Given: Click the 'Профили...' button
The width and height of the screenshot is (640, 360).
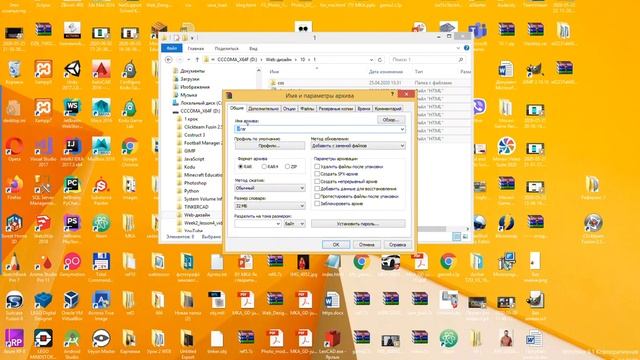Looking at the screenshot, I should click(x=269, y=146).
